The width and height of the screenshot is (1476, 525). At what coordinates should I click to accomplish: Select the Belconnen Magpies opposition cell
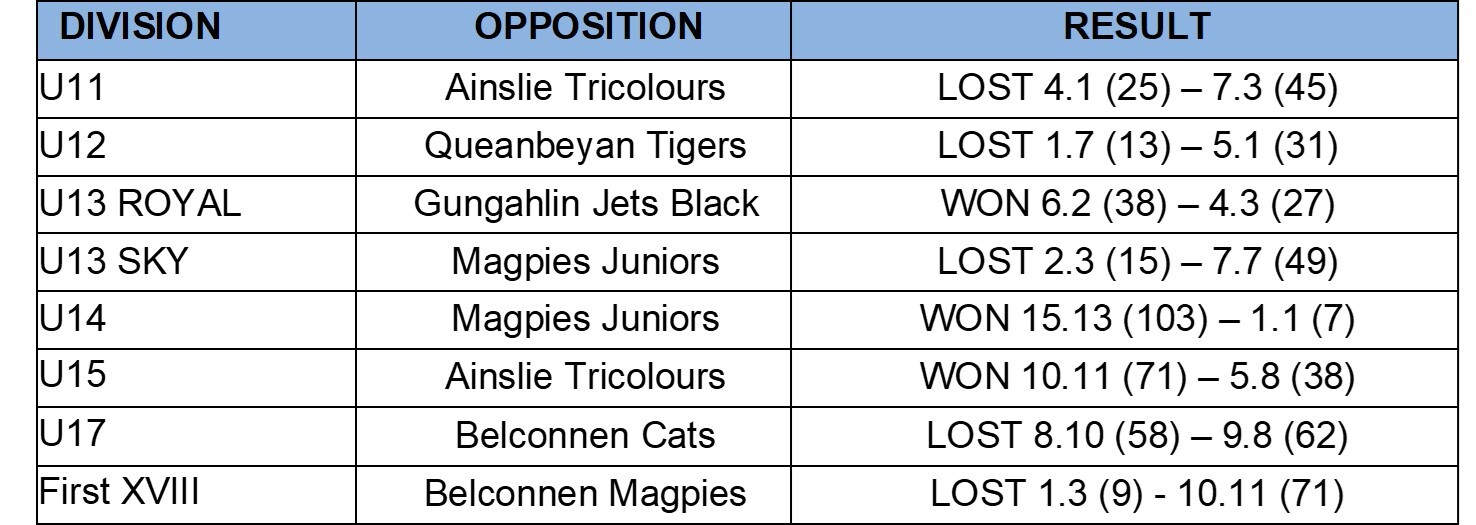point(585,494)
